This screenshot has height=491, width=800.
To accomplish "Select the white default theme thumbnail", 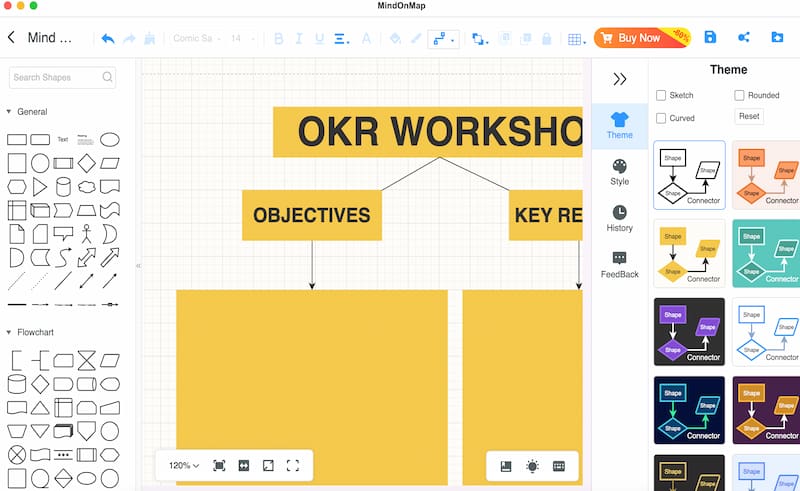I will click(x=689, y=175).
